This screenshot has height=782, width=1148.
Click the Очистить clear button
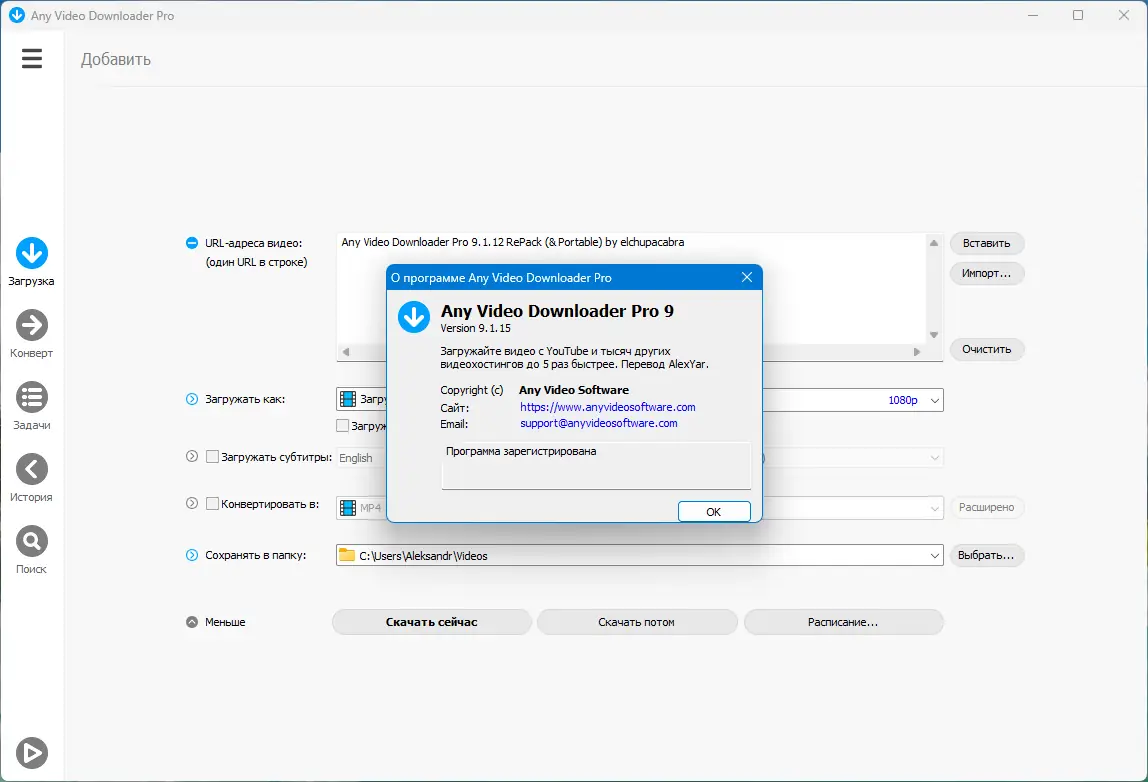(986, 349)
